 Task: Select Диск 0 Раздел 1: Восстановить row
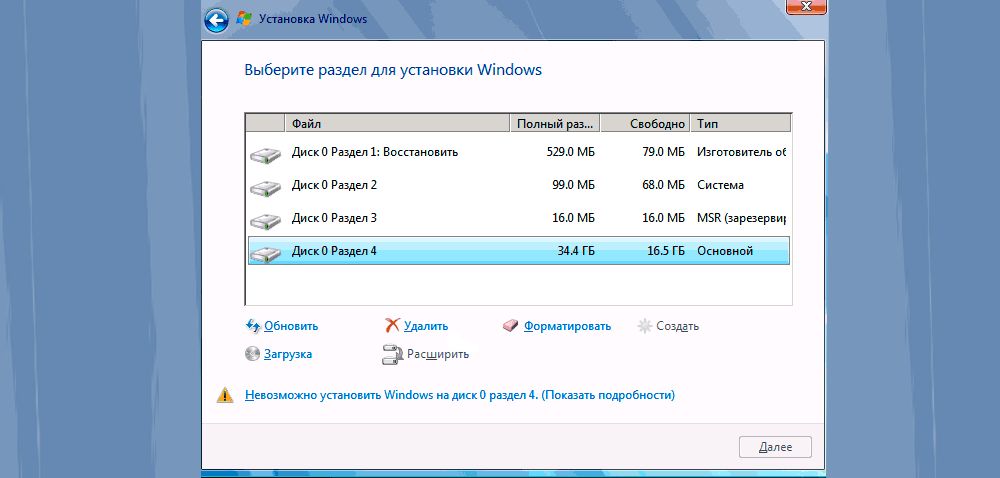tap(374, 153)
